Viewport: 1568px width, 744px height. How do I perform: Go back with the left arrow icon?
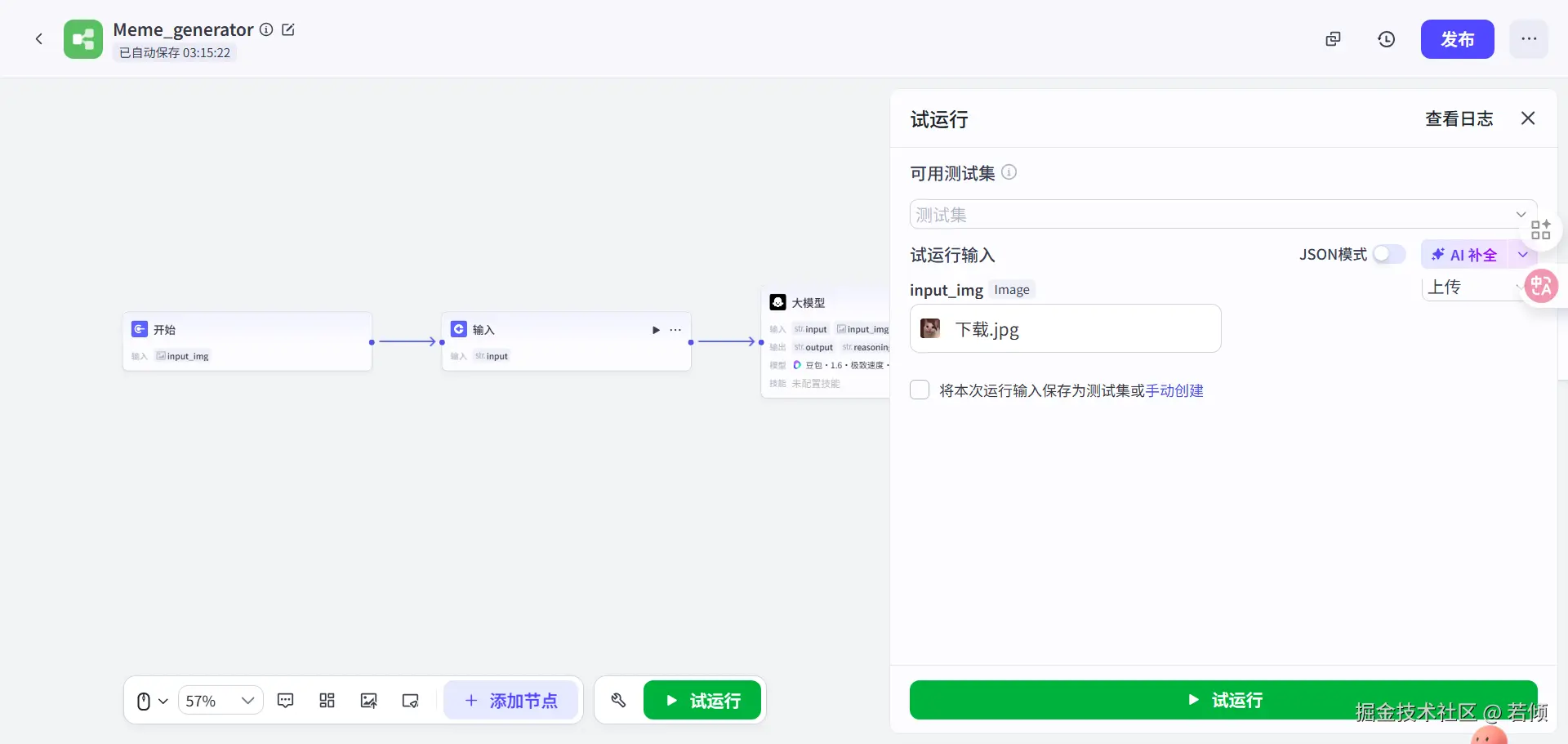pos(38,39)
